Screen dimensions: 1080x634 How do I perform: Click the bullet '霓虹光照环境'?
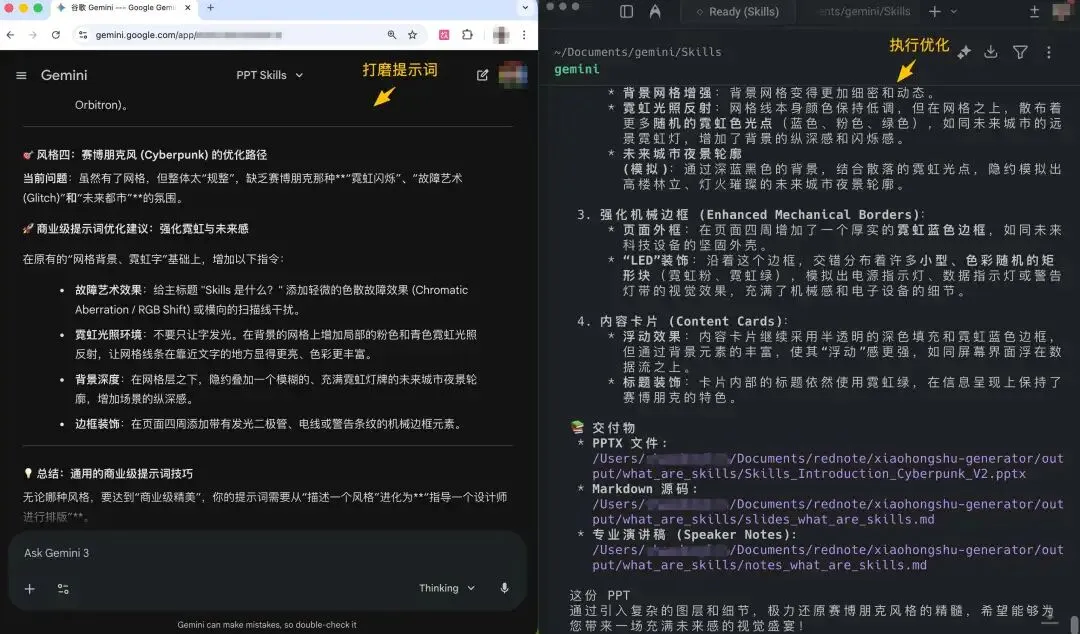[108, 334]
